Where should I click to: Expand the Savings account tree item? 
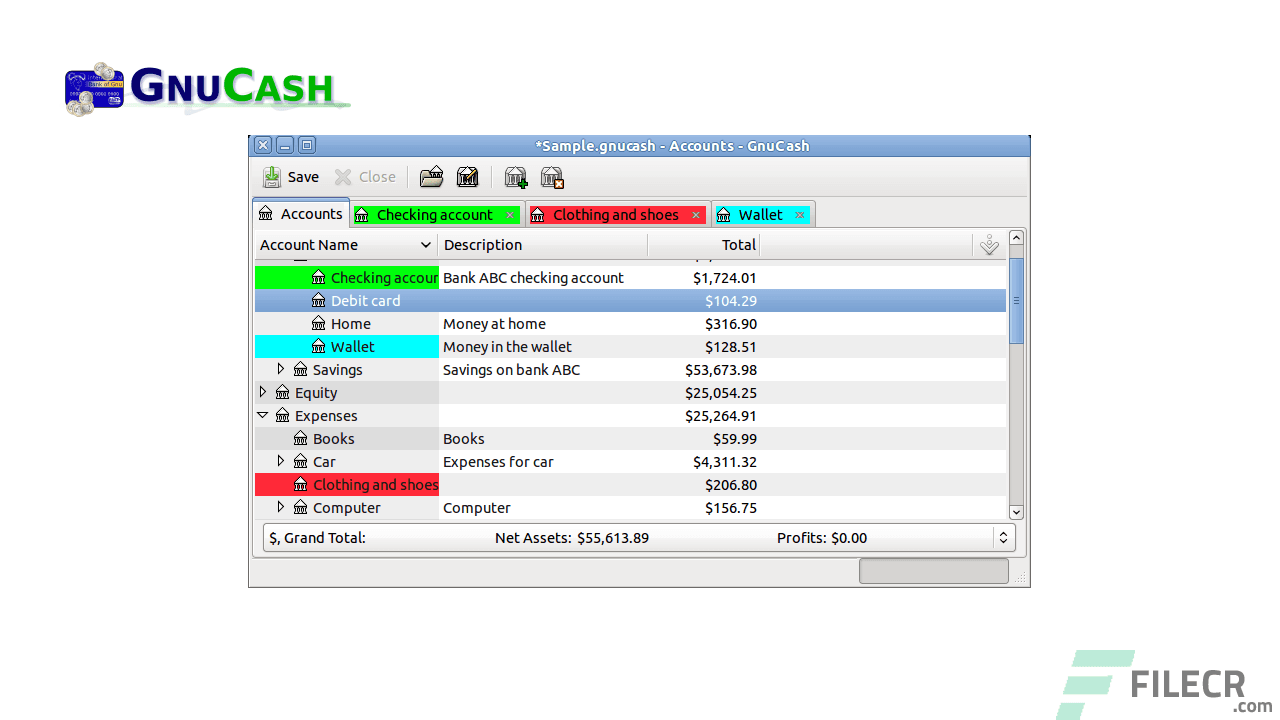click(x=281, y=369)
